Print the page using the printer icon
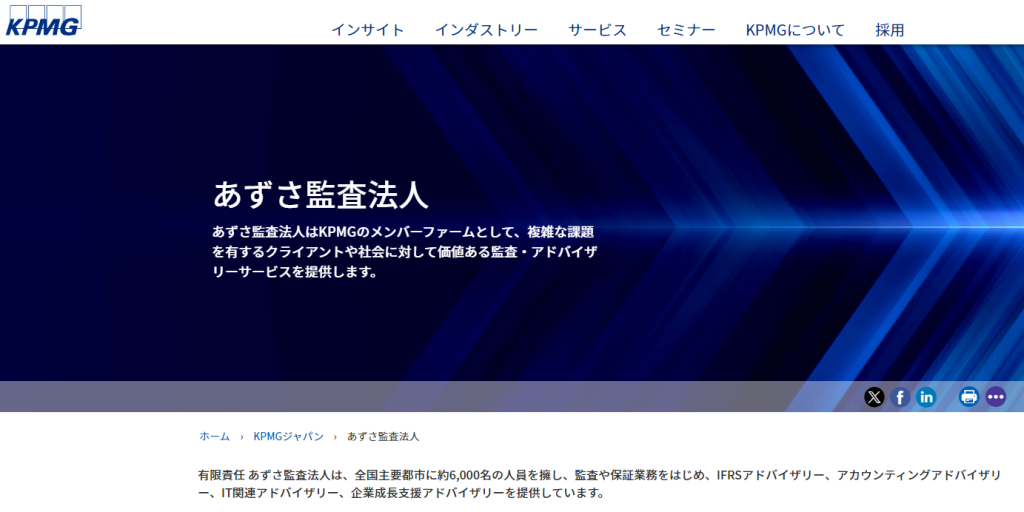The image size is (1024, 512). [968, 397]
